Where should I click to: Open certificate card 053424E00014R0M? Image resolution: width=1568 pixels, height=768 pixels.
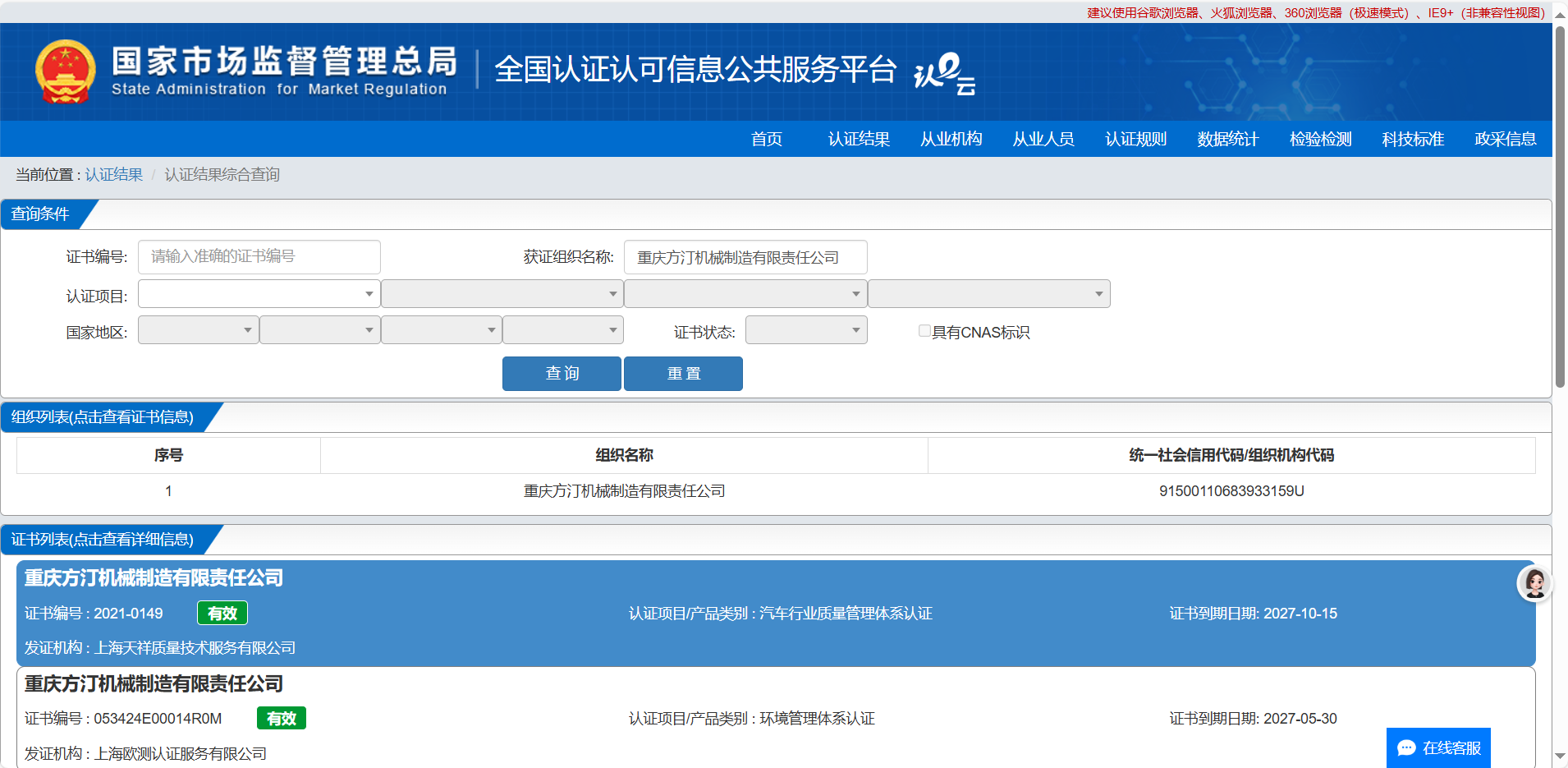(776, 718)
